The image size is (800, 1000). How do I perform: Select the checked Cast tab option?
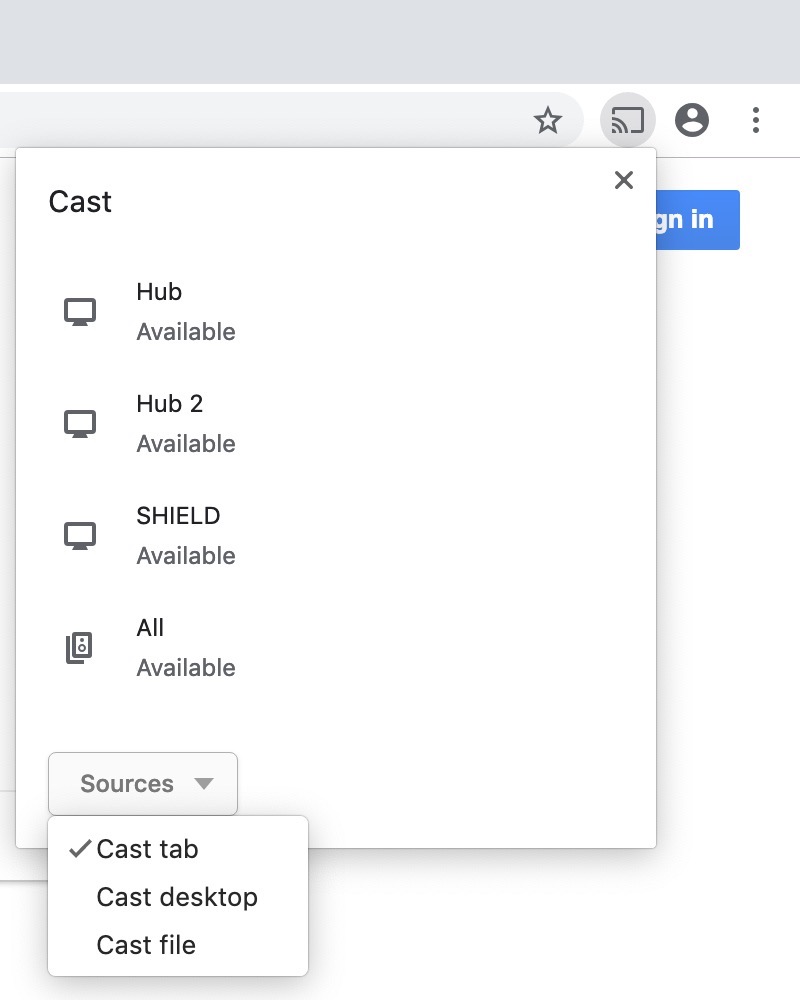pyautogui.click(x=147, y=849)
